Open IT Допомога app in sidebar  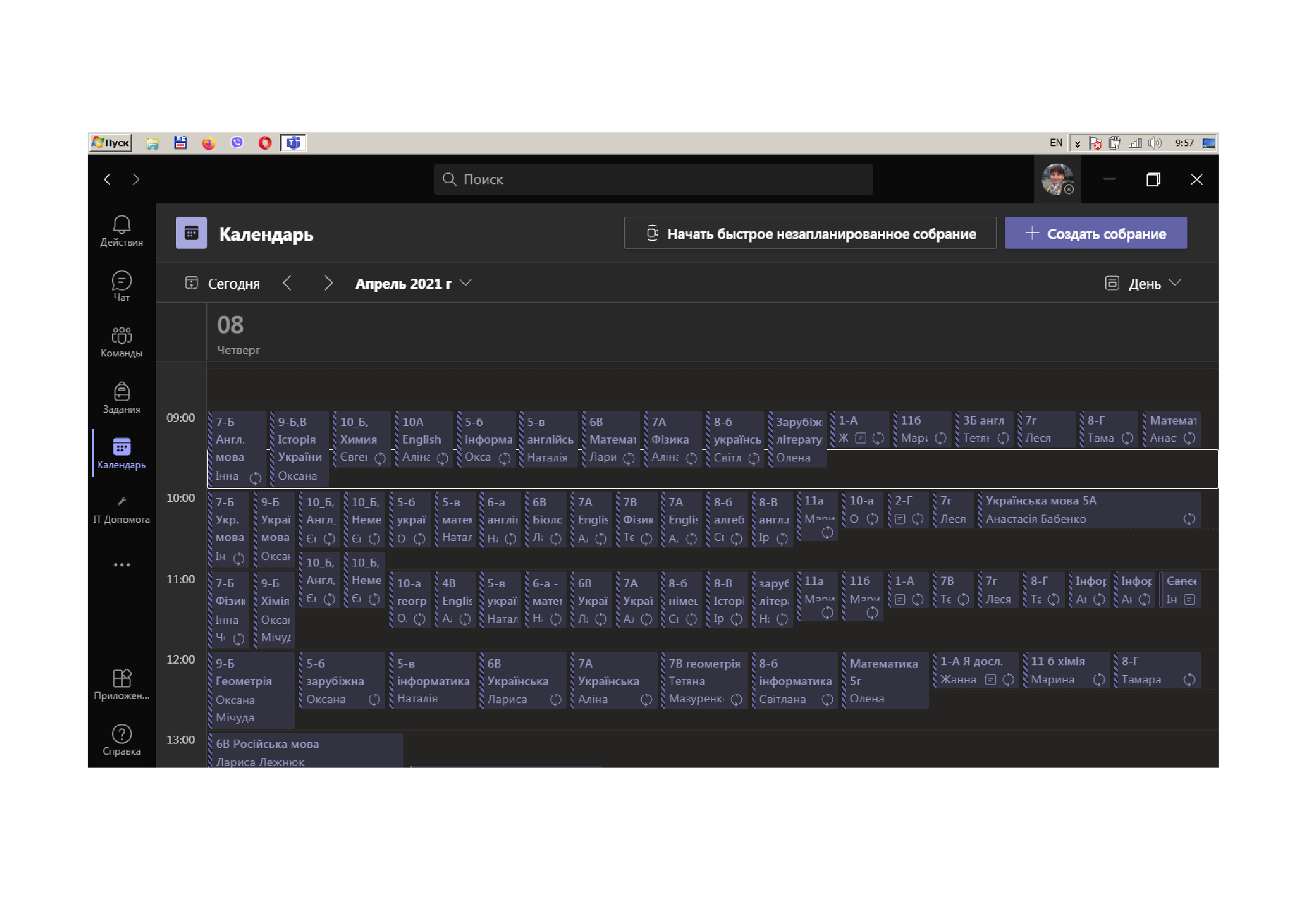coord(121,509)
